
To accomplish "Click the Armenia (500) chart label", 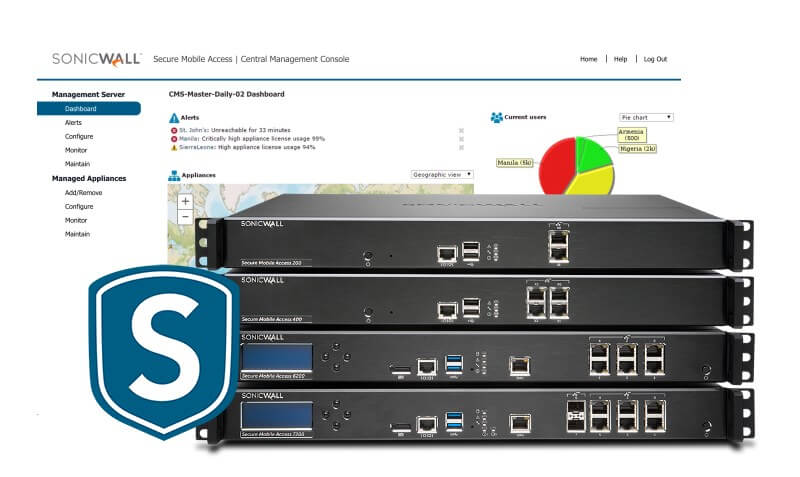I will point(629,134).
